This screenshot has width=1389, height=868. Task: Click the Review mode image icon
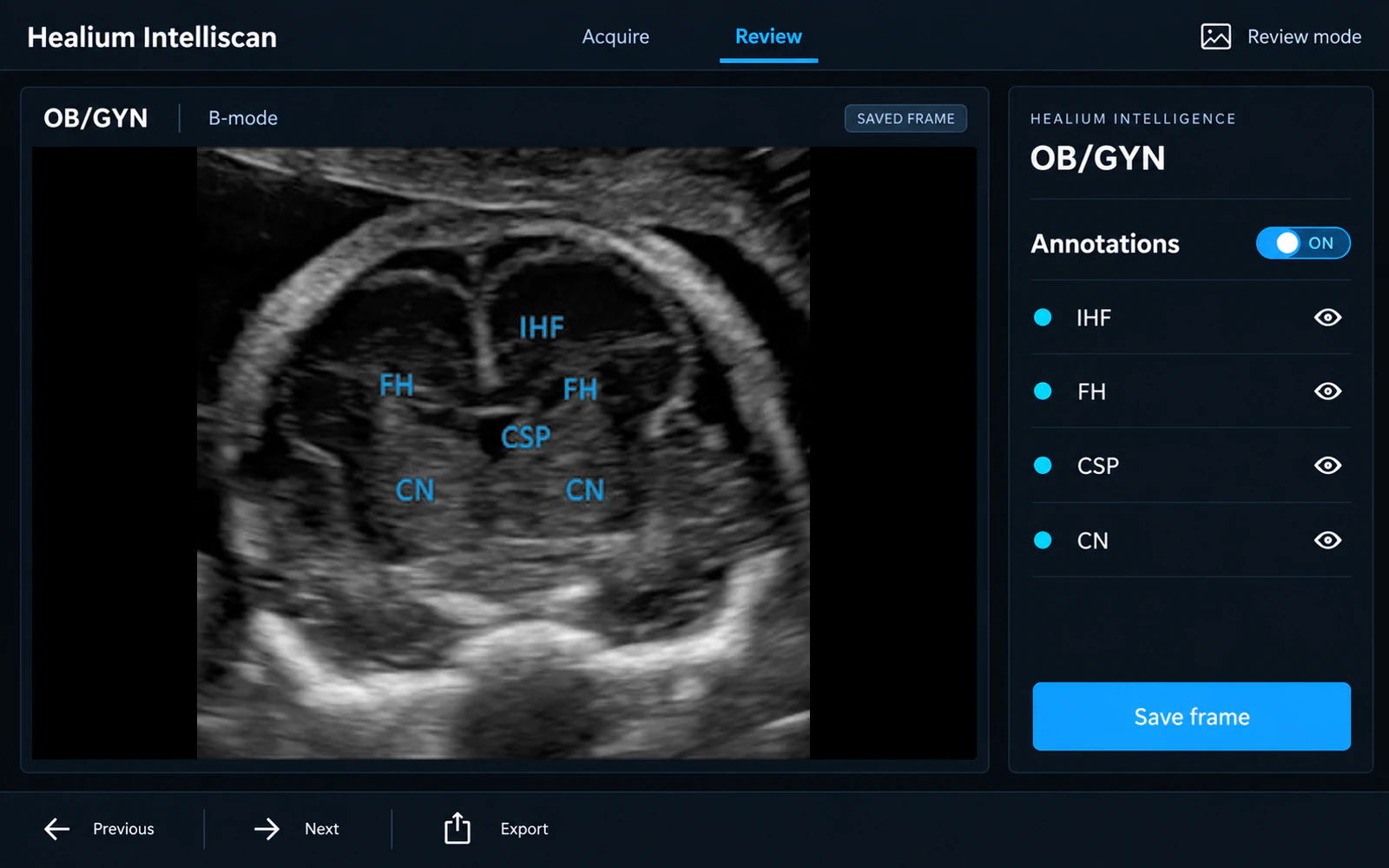pyautogui.click(x=1215, y=36)
